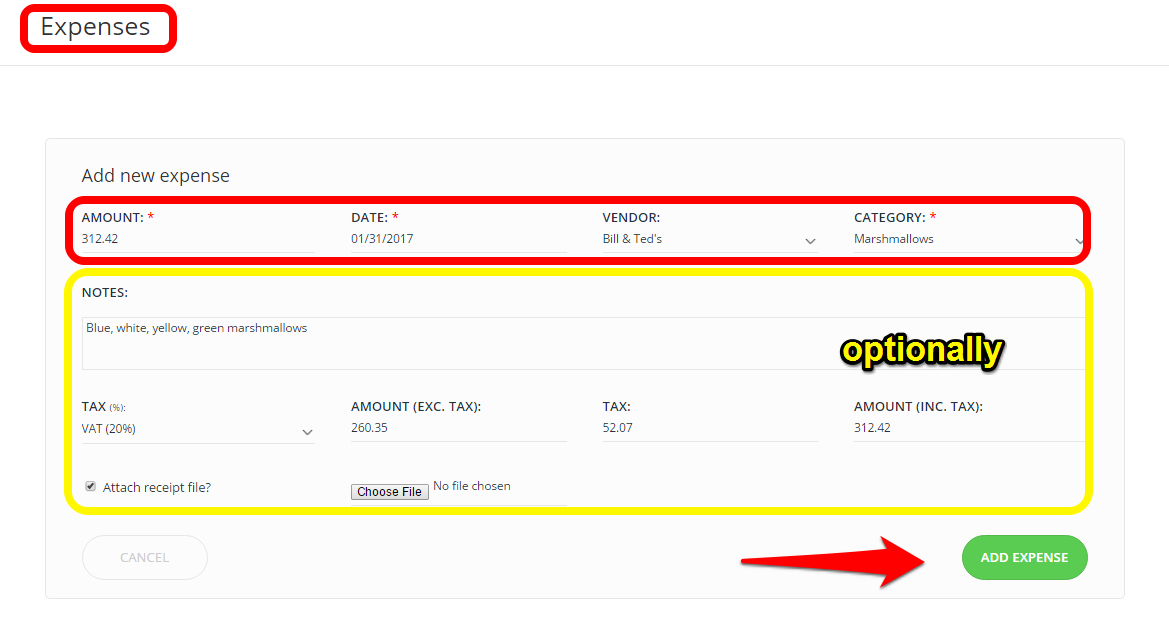Click the Date field showing 01/31/2017
The image size is (1169, 622).
[x=455, y=239]
